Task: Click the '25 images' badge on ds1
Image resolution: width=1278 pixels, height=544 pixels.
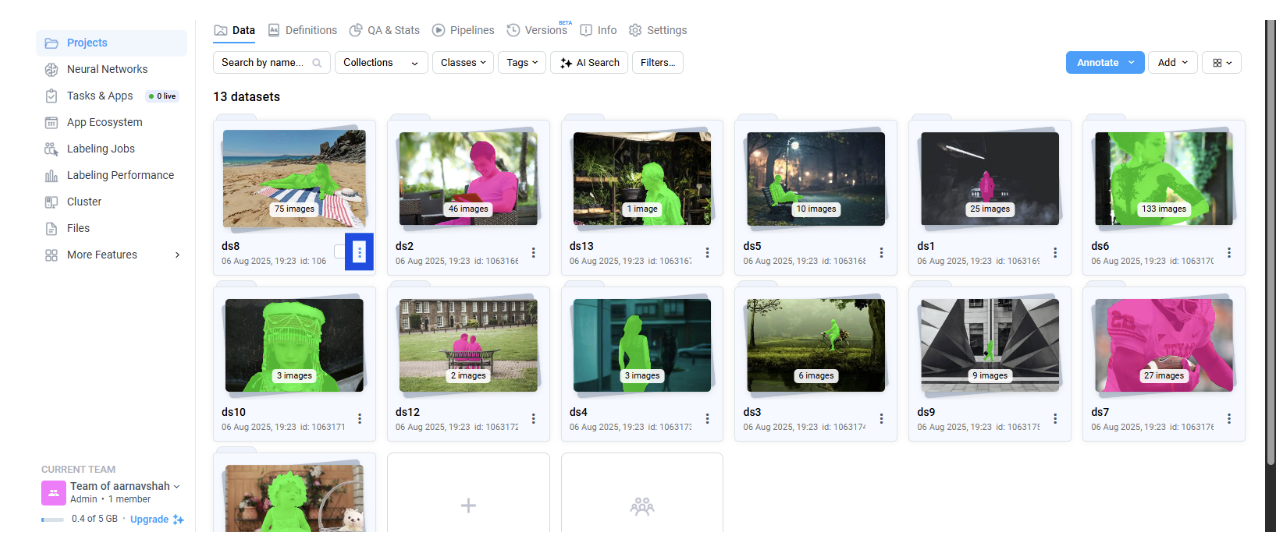Action: pyautogui.click(x=990, y=209)
